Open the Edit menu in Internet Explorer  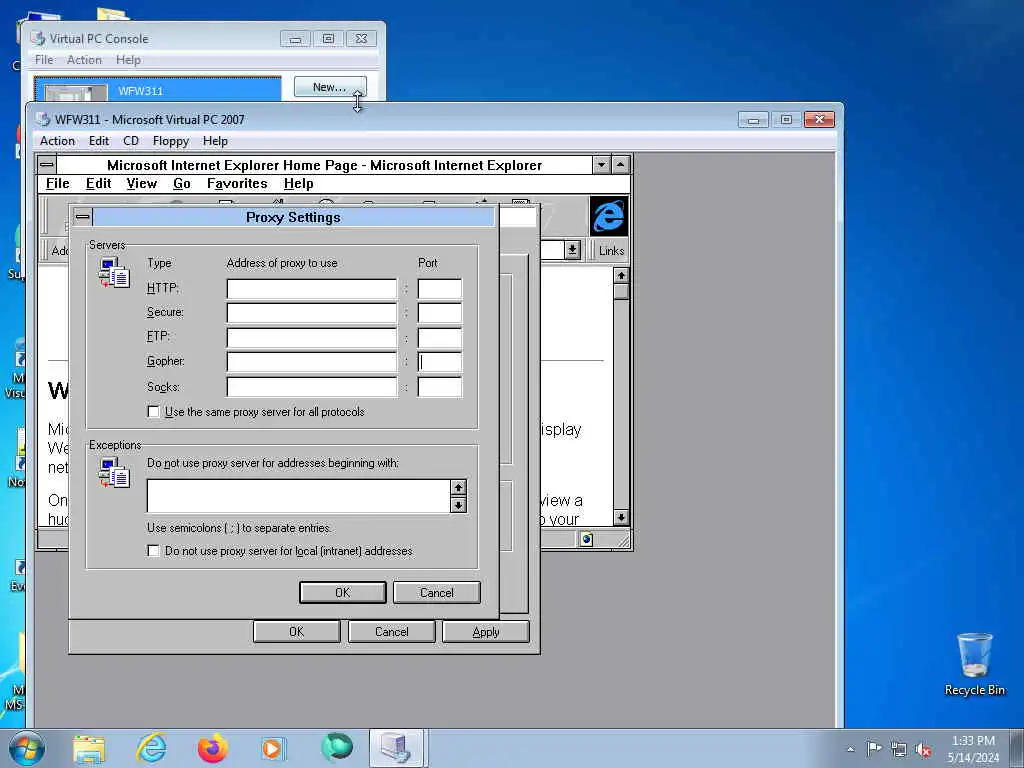tap(99, 184)
